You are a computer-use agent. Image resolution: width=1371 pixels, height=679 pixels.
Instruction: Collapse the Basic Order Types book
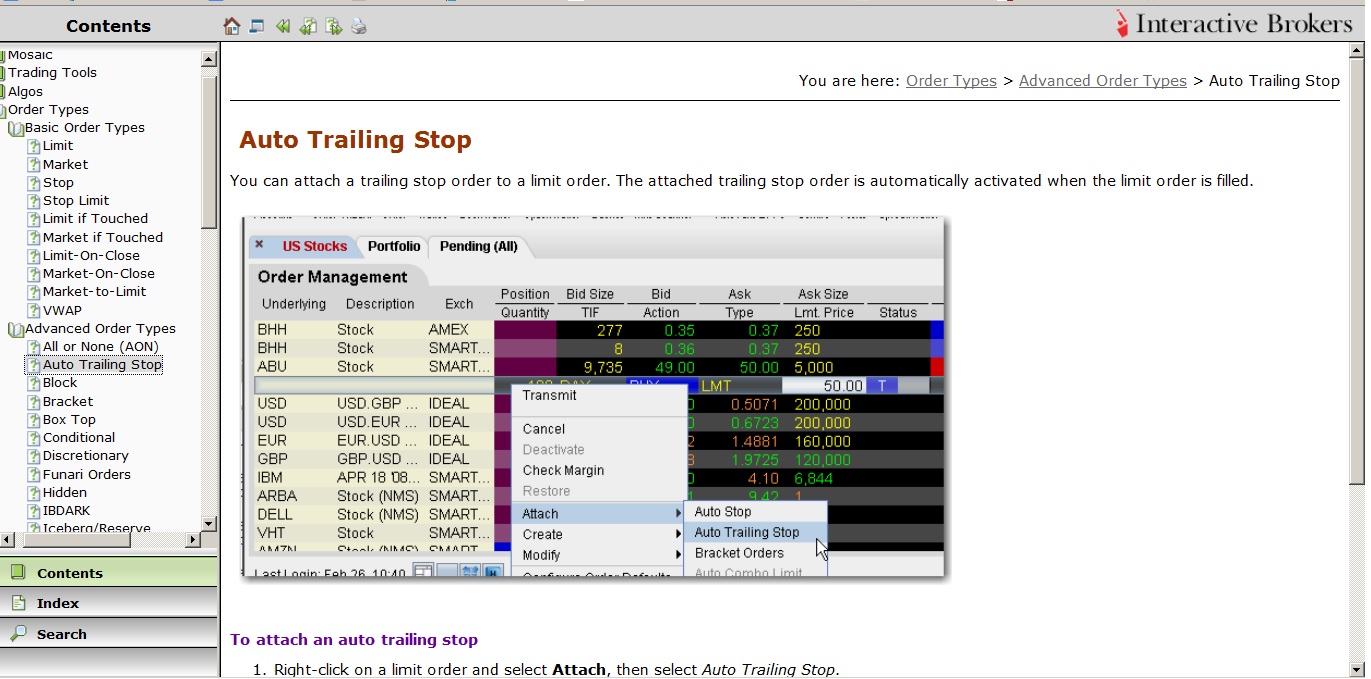pos(16,128)
